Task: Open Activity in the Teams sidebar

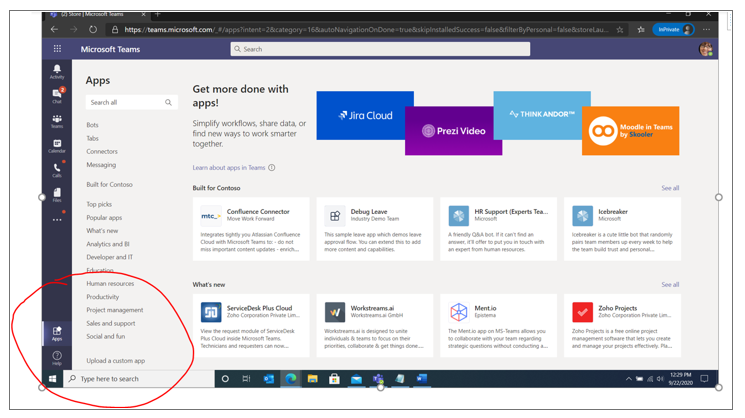Action: click(x=57, y=71)
